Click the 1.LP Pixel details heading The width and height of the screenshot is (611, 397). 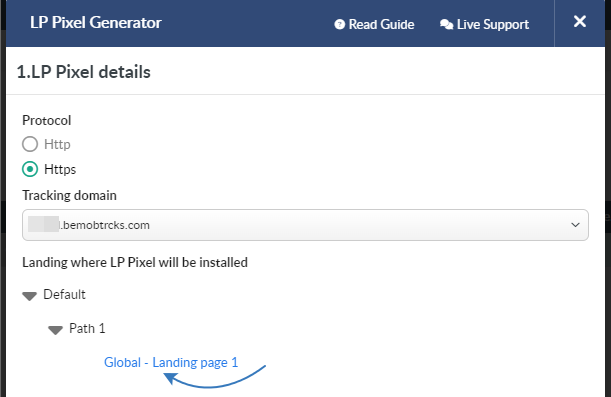(x=83, y=72)
